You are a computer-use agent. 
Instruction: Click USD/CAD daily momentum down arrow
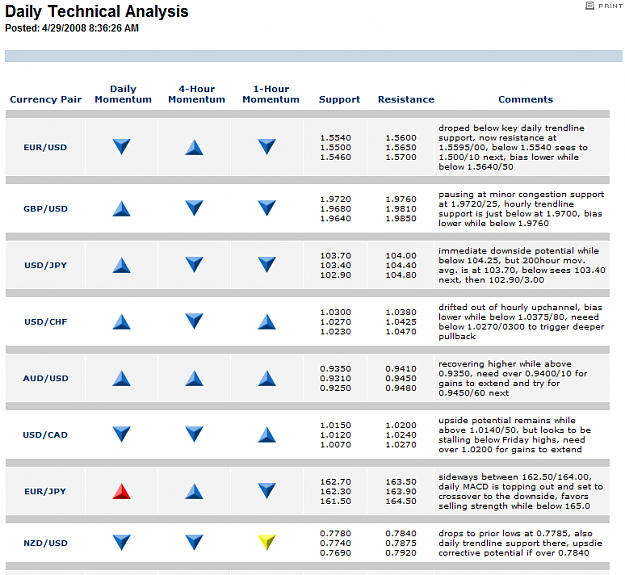click(122, 434)
